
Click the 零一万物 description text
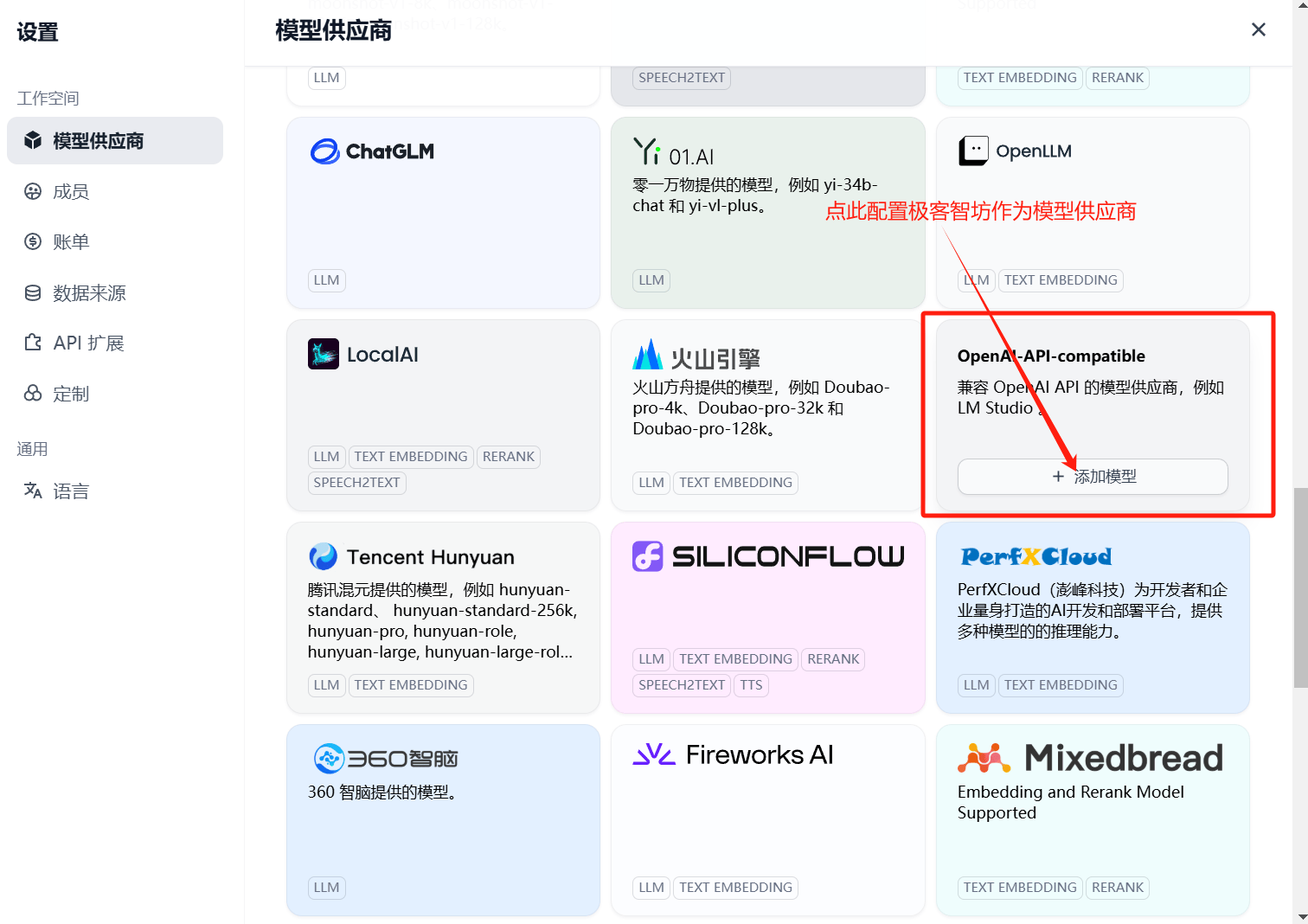coord(755,195)
